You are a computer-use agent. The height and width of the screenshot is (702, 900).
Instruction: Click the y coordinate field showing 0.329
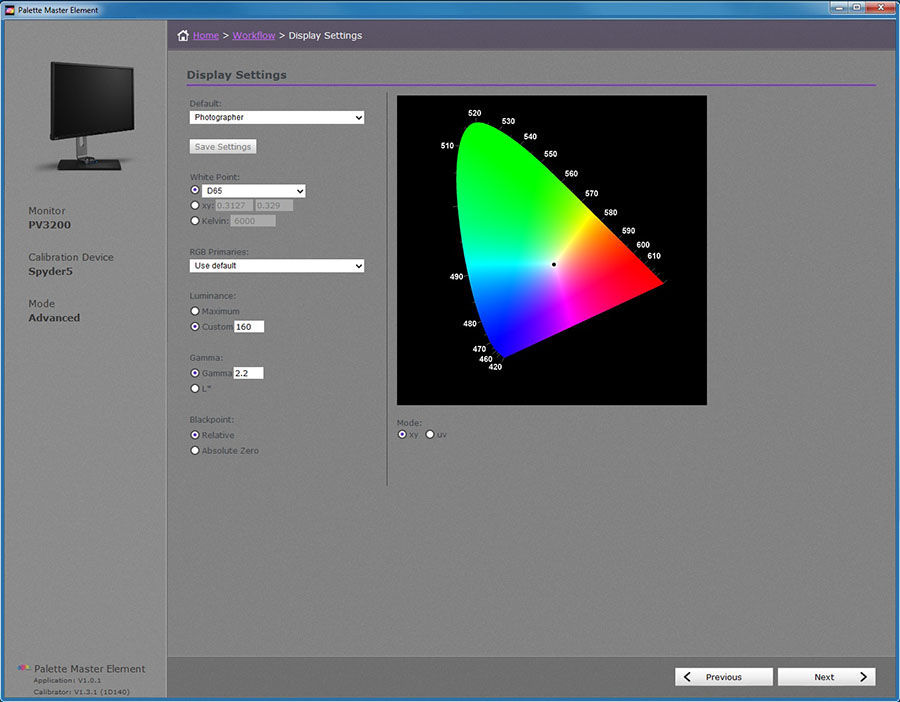tap(274, 205)
